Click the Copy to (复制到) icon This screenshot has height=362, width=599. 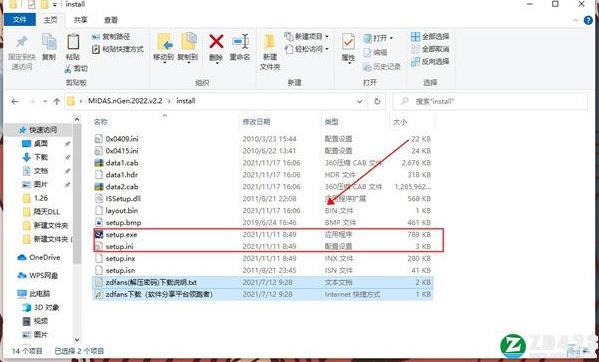point(189,42)
